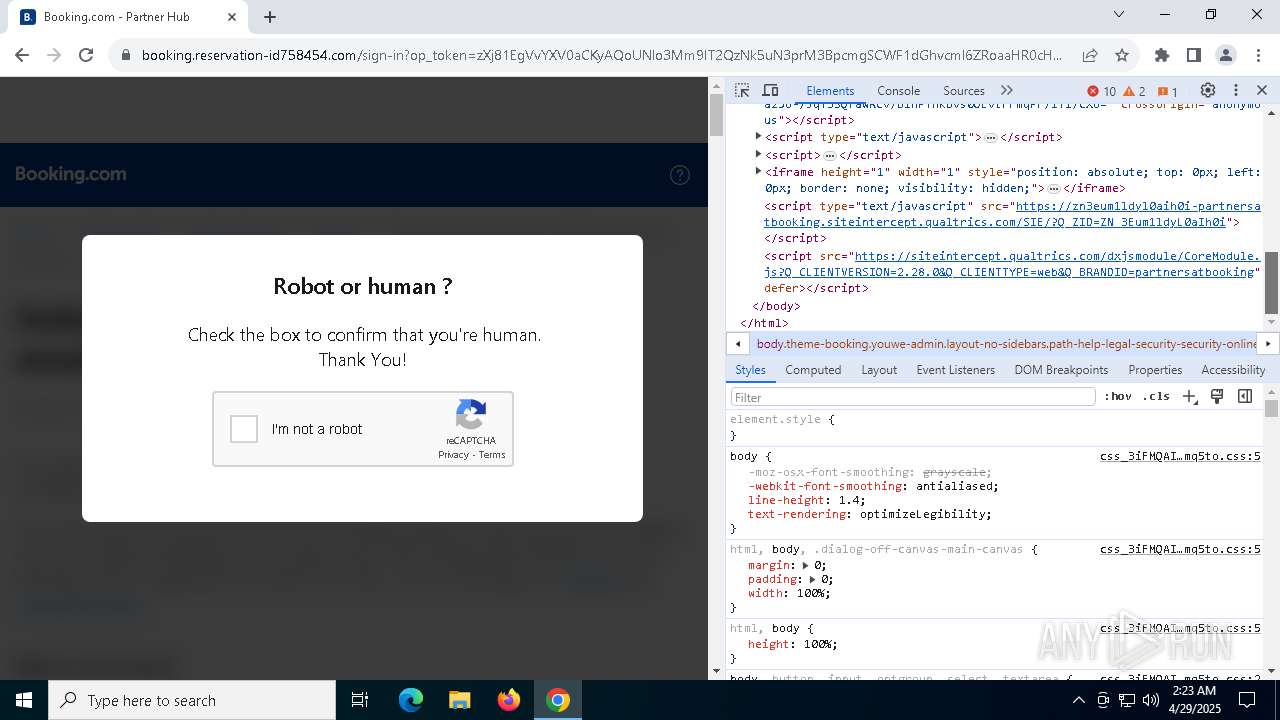Switch to Layout pane tab
1280x720 pixels.
pyautogui.click(x=879, y=370)
